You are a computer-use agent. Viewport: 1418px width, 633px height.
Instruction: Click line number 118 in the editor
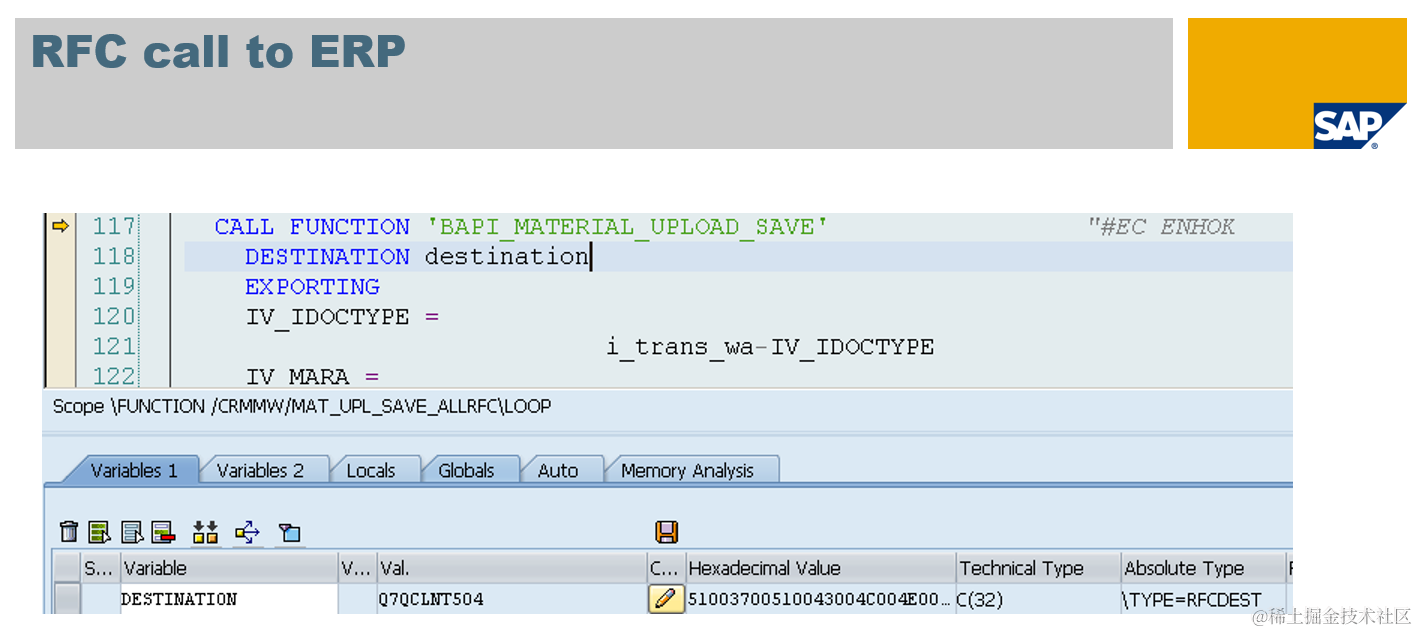pos(114,257)
